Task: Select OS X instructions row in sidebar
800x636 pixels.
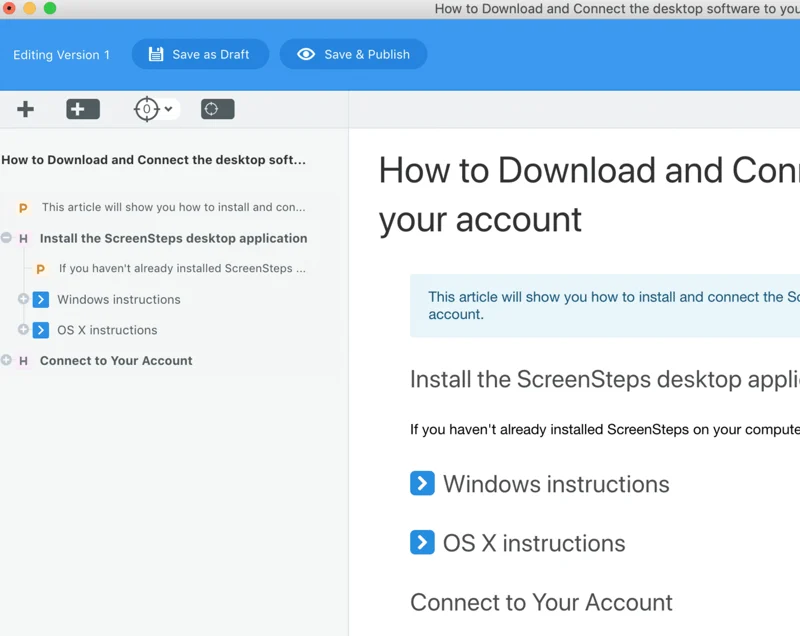Action: (107, 330)
